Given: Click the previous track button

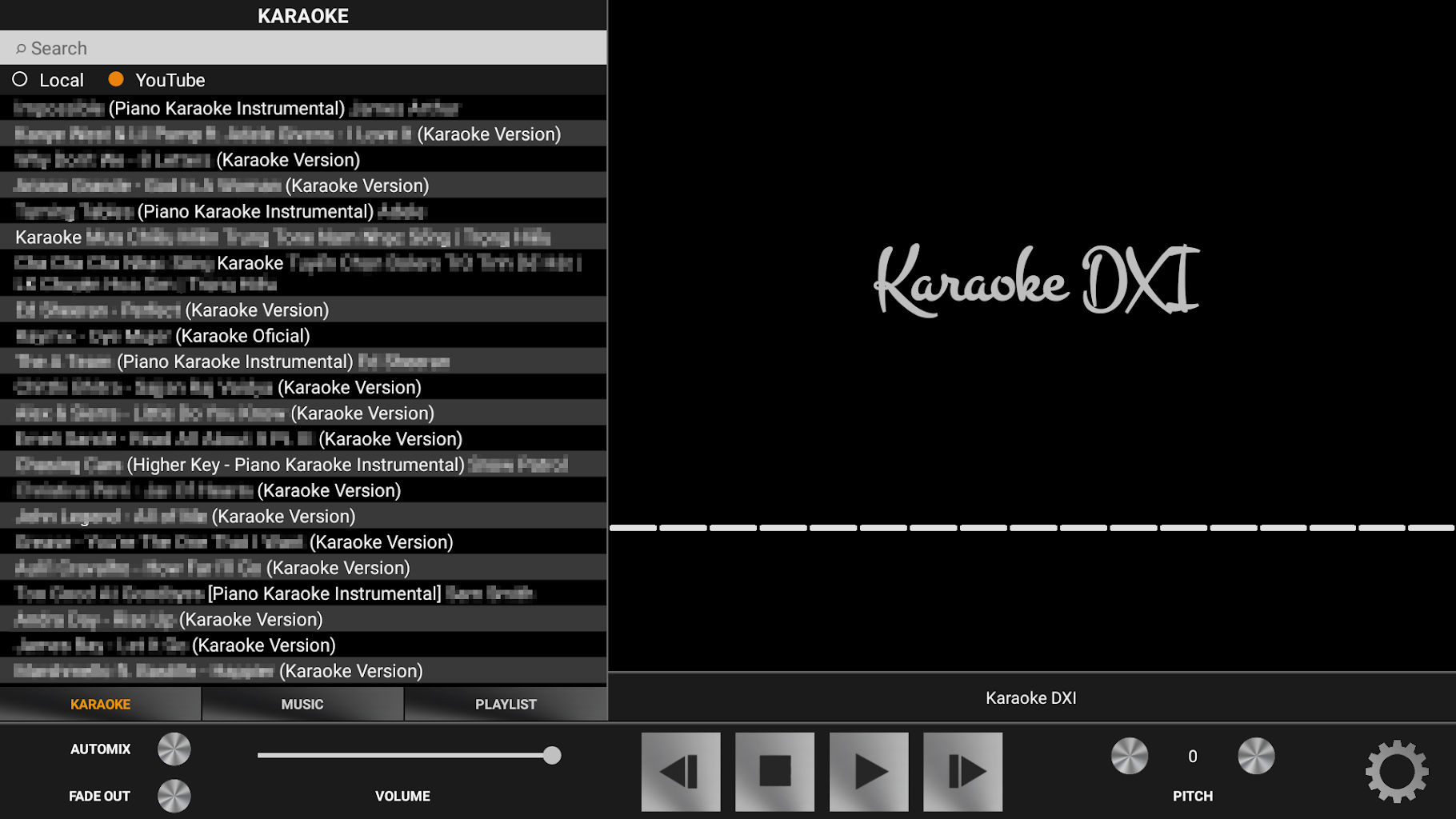Looking at the screenshot, I should coord(681,772).
